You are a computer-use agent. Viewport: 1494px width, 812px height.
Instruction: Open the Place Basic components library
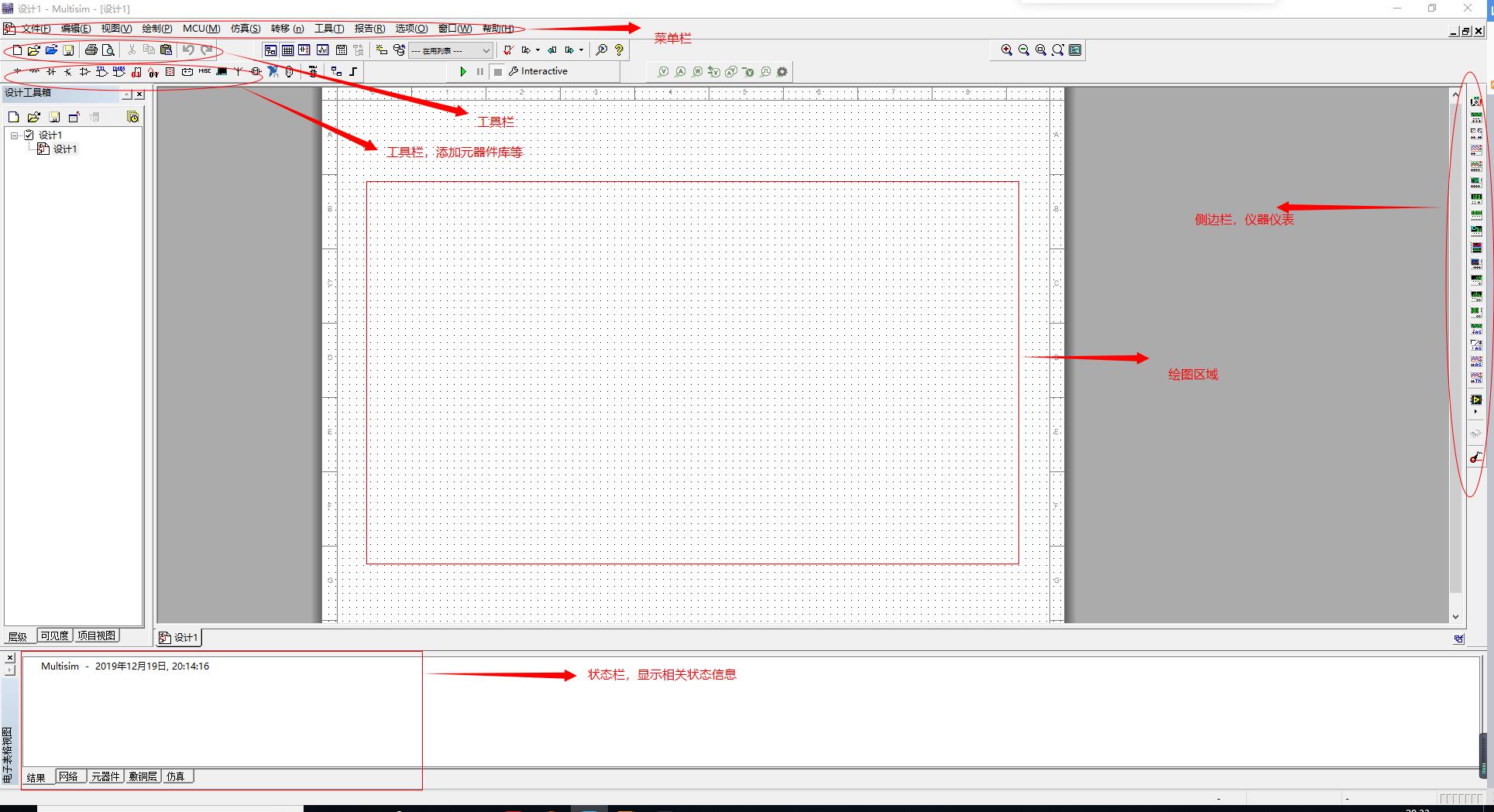click(34, 71)
